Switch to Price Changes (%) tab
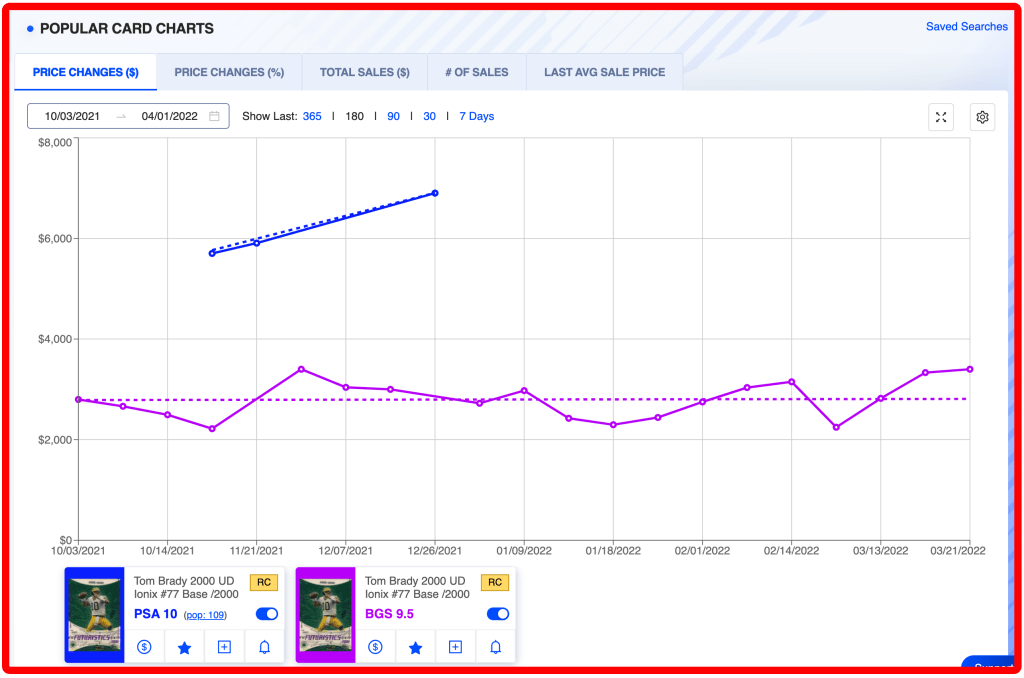 pyautogui.click(x=229, y=72)
